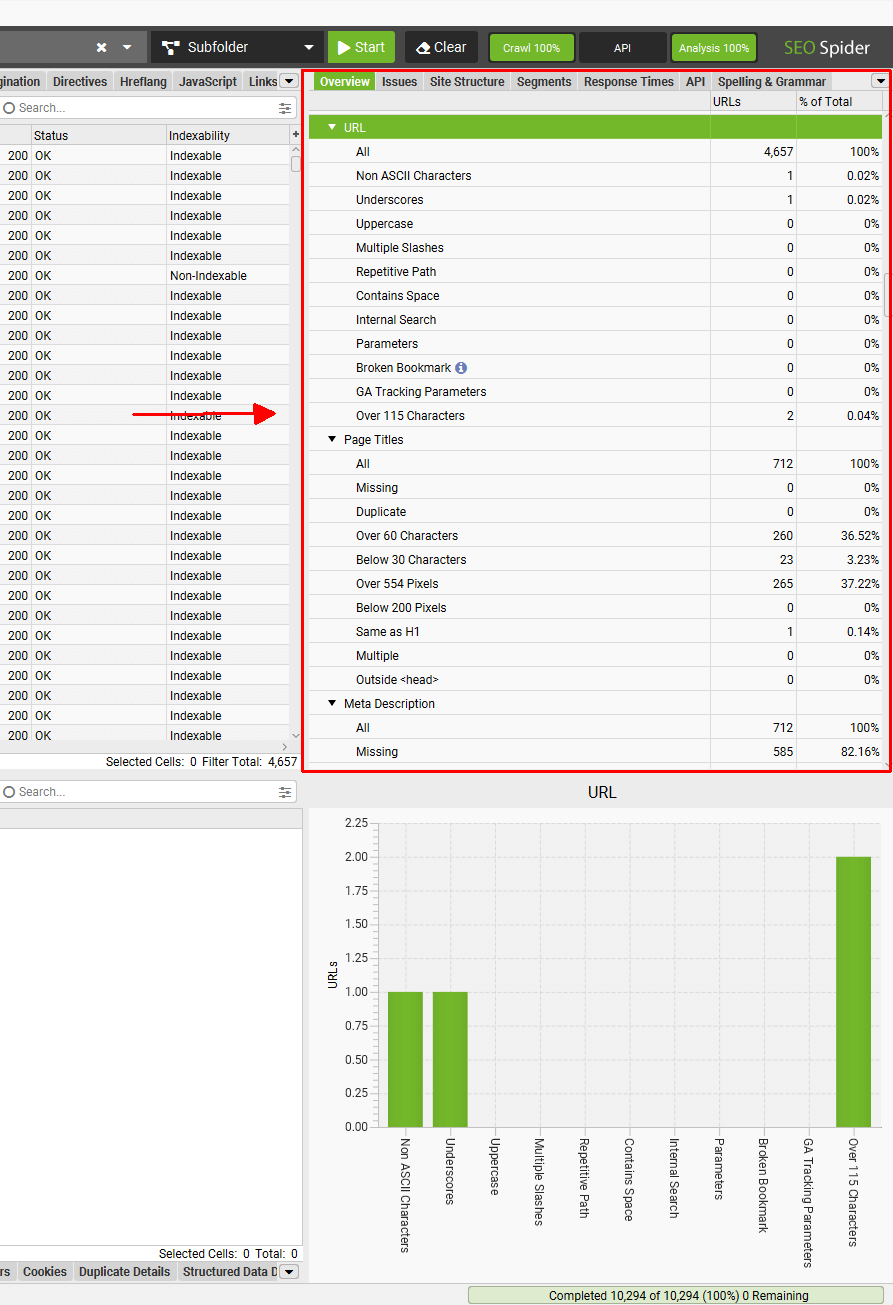Open the Site Structure tab
The height and width of the screenshot is (1305, 893).
coord(467,82)
